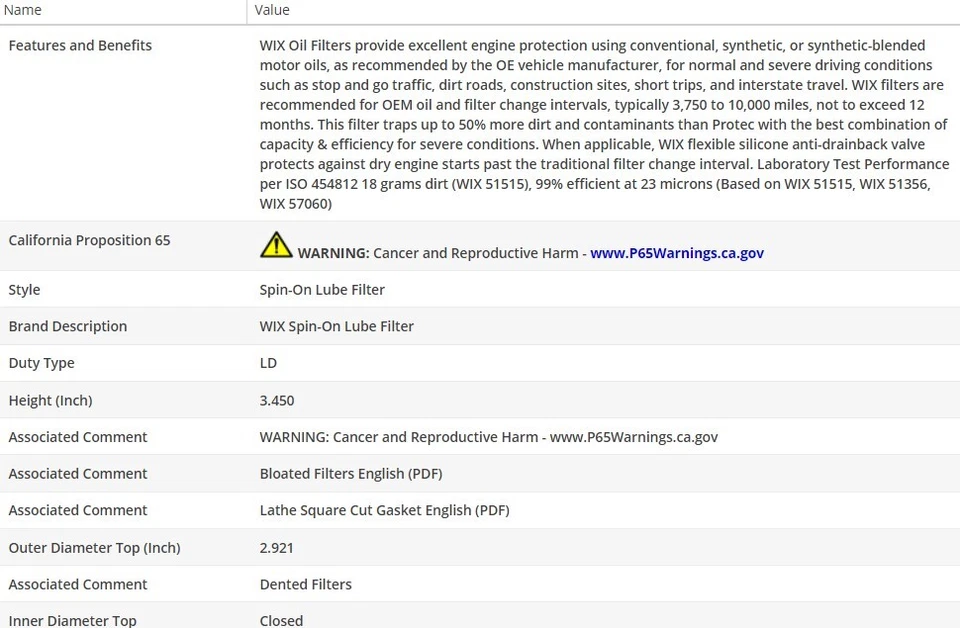Click the "Features and Benefits" row label
The image size is (960, 628).
(x=80, y=45)
